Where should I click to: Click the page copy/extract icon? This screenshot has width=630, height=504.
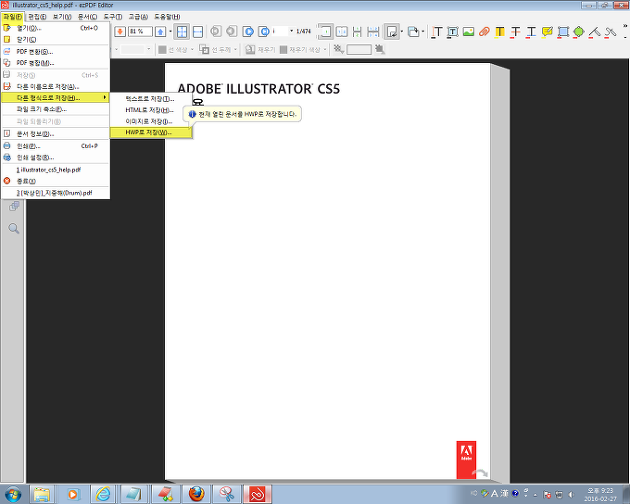pyautogui.click(x=413, y=31)
